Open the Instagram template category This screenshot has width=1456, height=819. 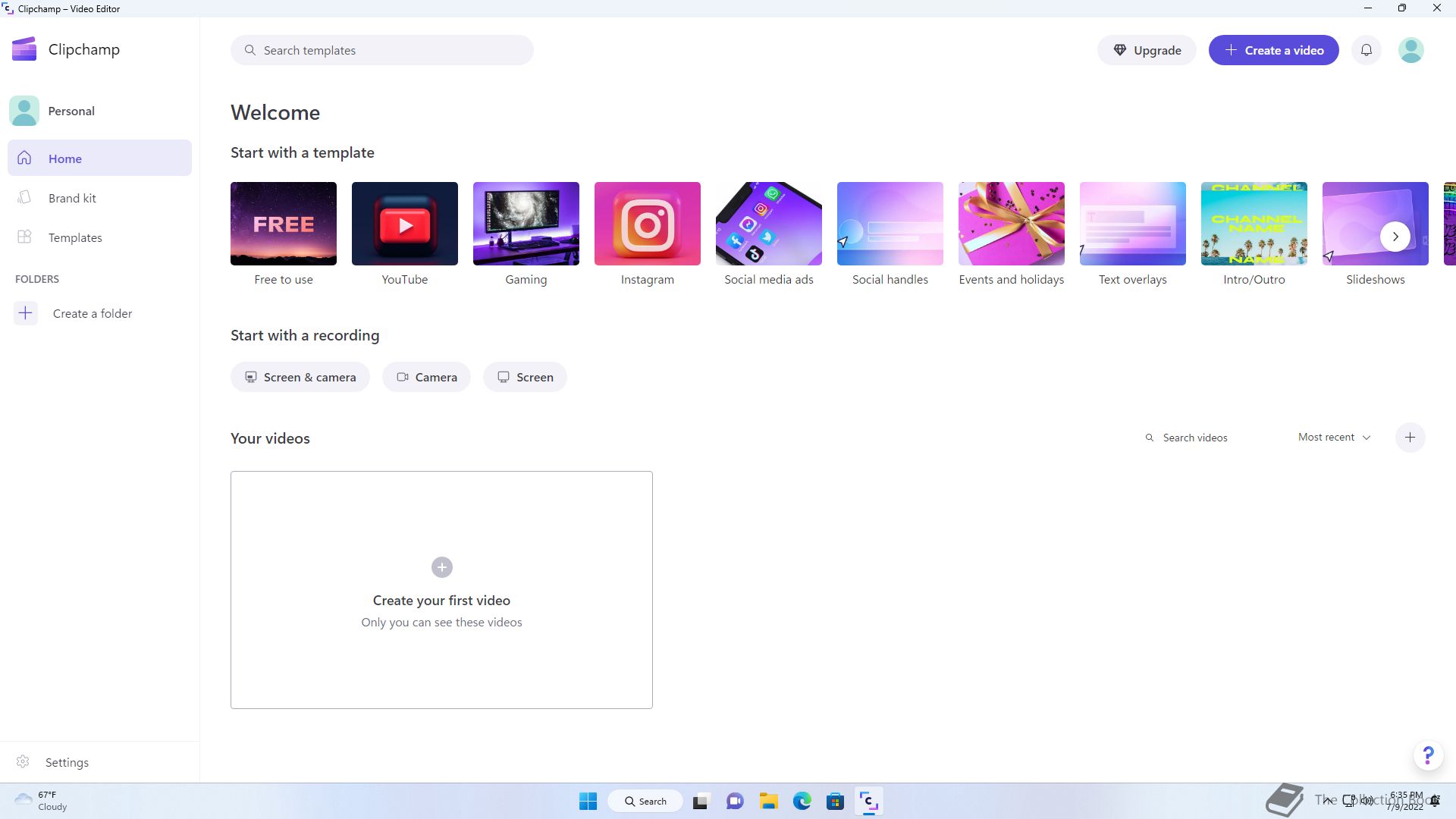pos(648,234)
